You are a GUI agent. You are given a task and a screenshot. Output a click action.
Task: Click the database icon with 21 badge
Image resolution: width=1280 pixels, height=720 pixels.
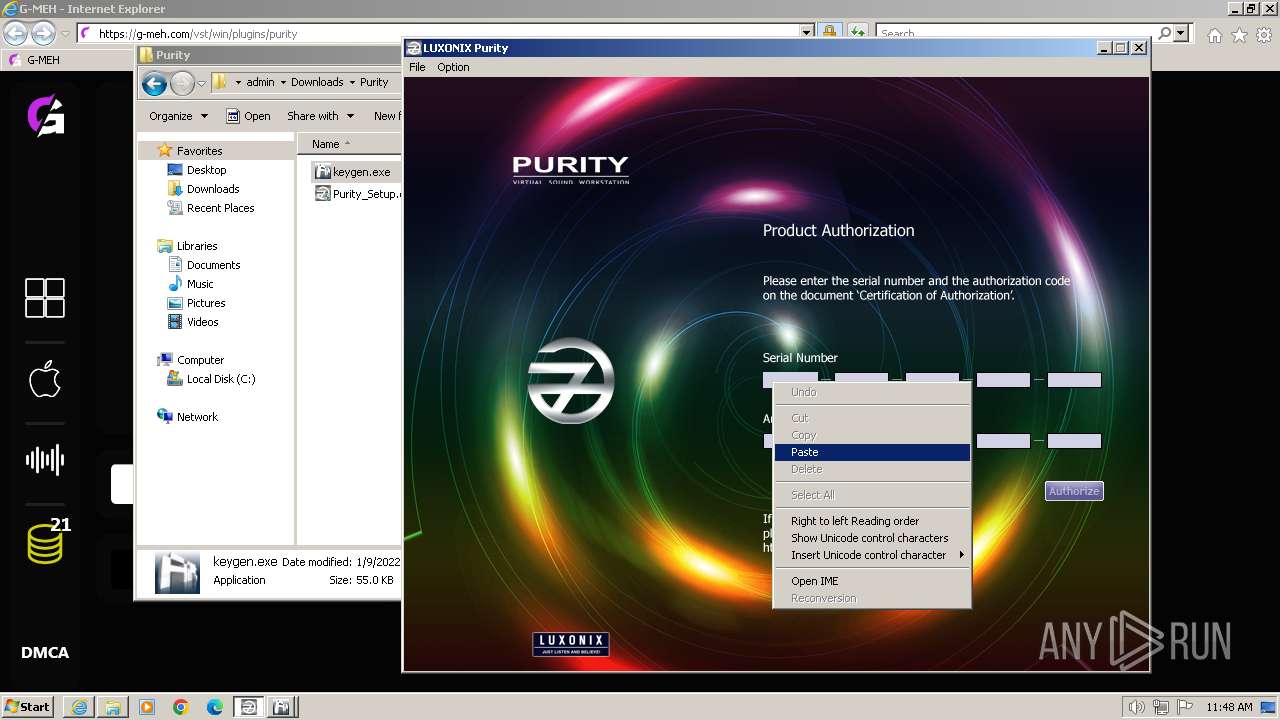coord(47,540)
